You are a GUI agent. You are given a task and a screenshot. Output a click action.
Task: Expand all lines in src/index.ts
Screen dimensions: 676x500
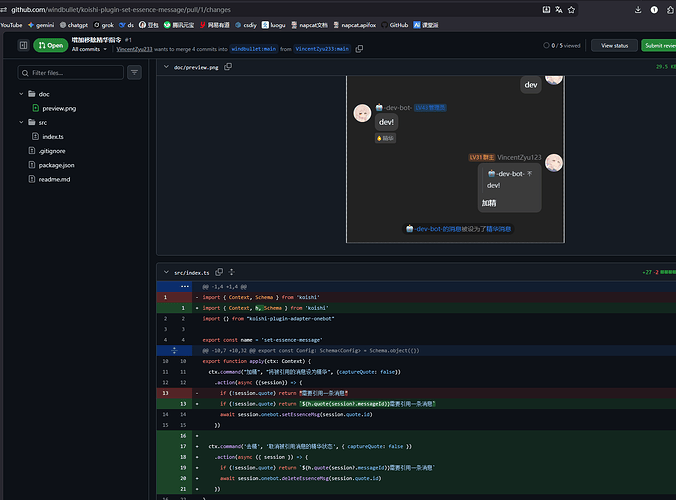[x=232, y=272]
